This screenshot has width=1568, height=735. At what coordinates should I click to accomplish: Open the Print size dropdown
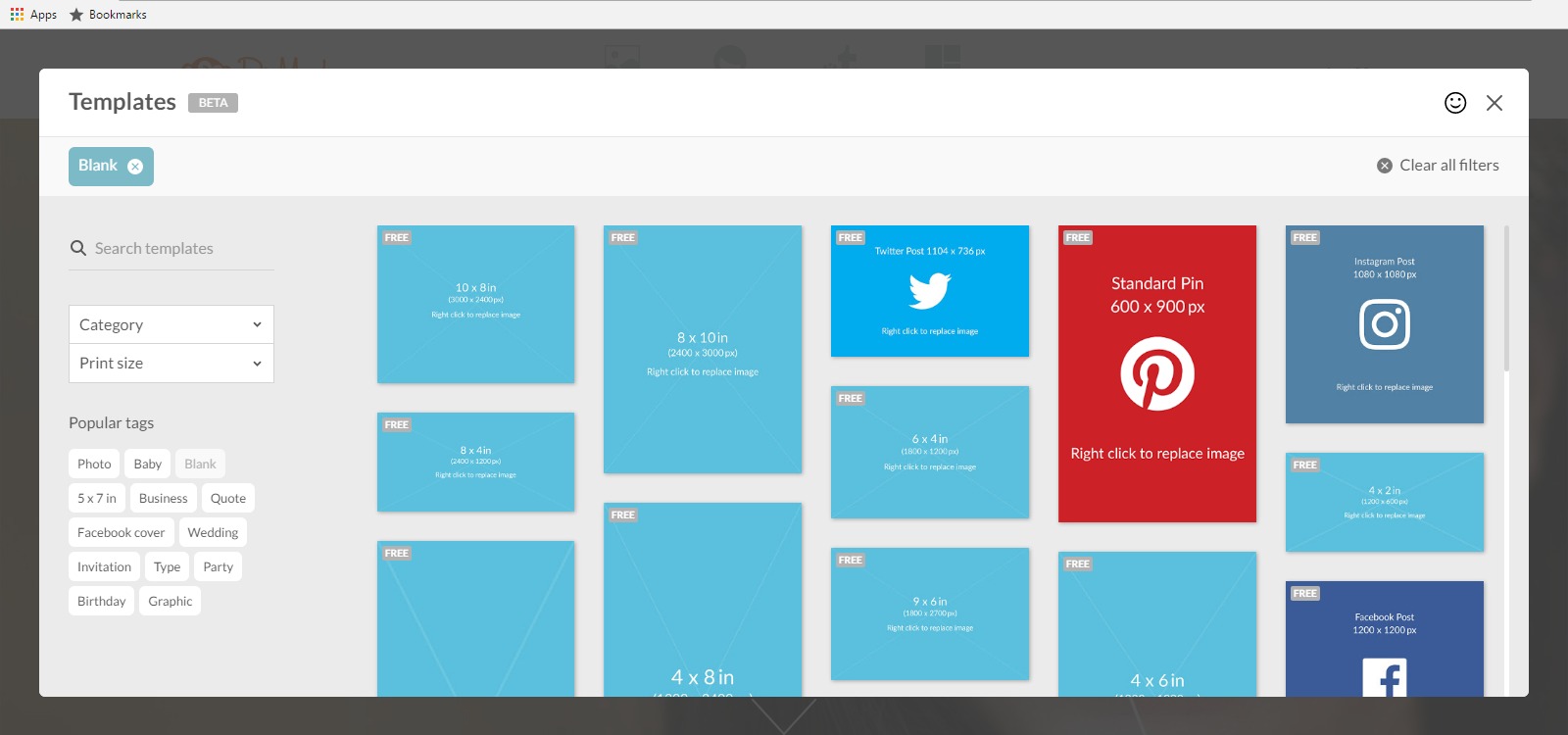pyautogui.click(x=171, y=364)
